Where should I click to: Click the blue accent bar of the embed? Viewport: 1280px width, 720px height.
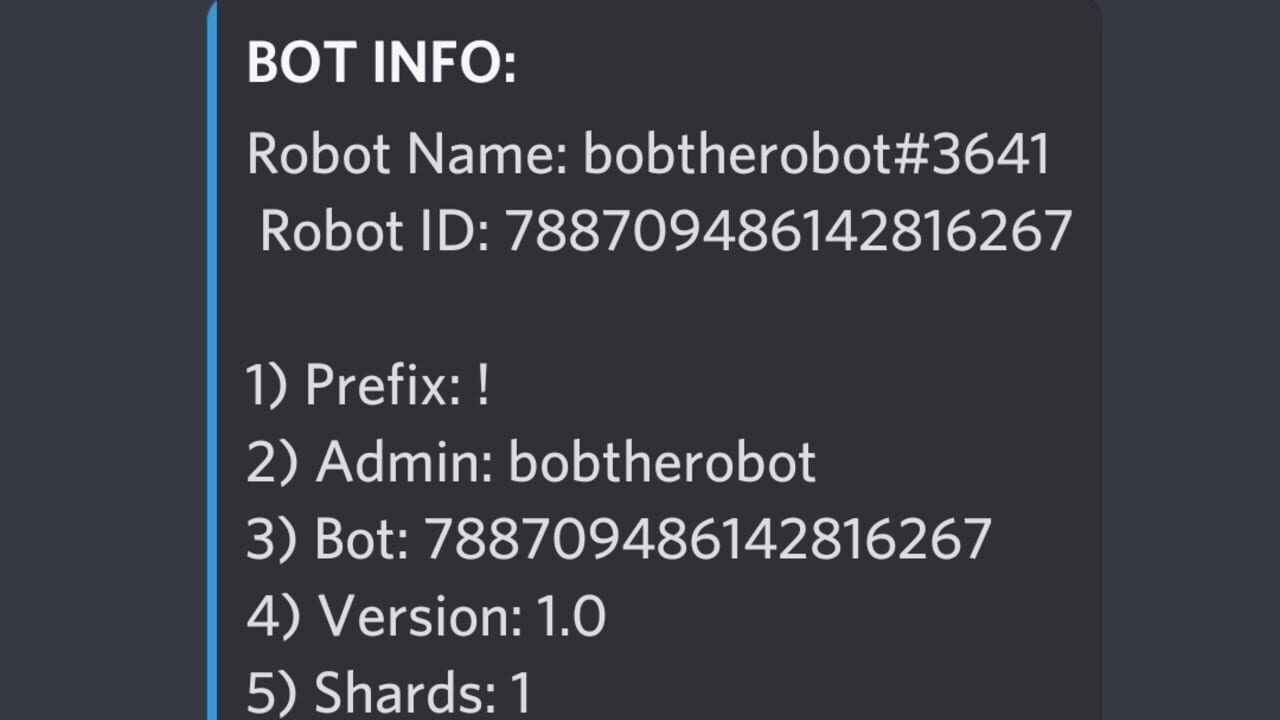(212, 360)
